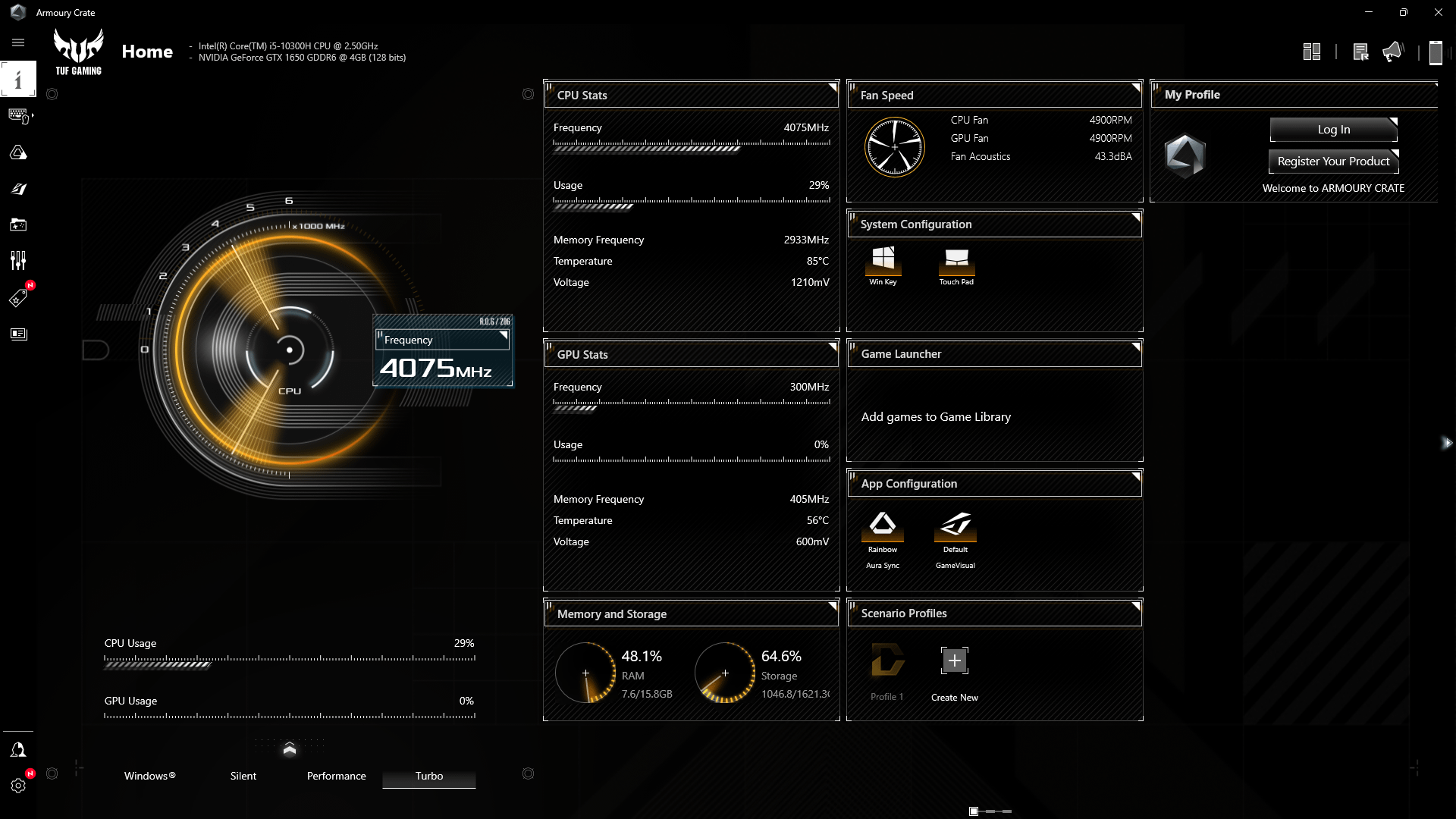Open User Center icon in sidebar
This screenshot has width=1456, height=819.
pos(18,750)
